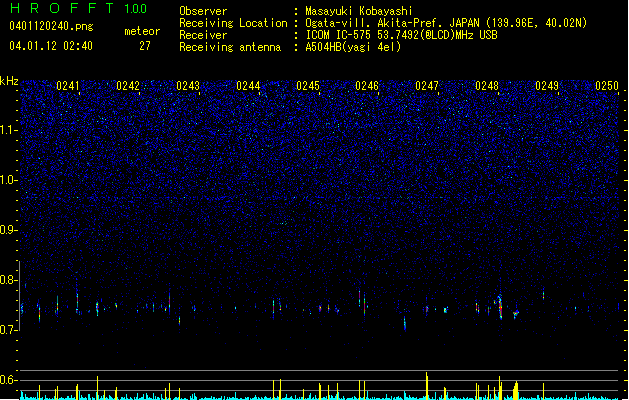The image size is (629, 400).
Task: Click the kHz axis unit label
Action: pos(9,81)
